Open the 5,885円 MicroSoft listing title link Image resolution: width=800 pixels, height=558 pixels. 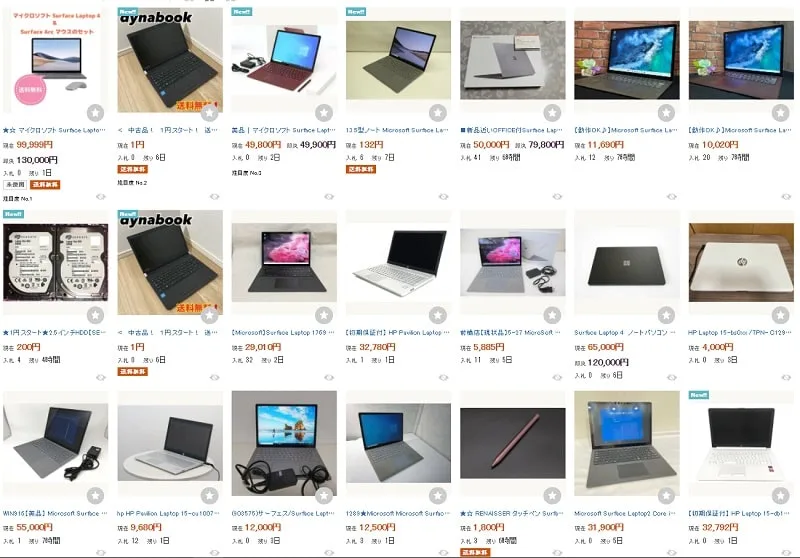pos(511,333)
